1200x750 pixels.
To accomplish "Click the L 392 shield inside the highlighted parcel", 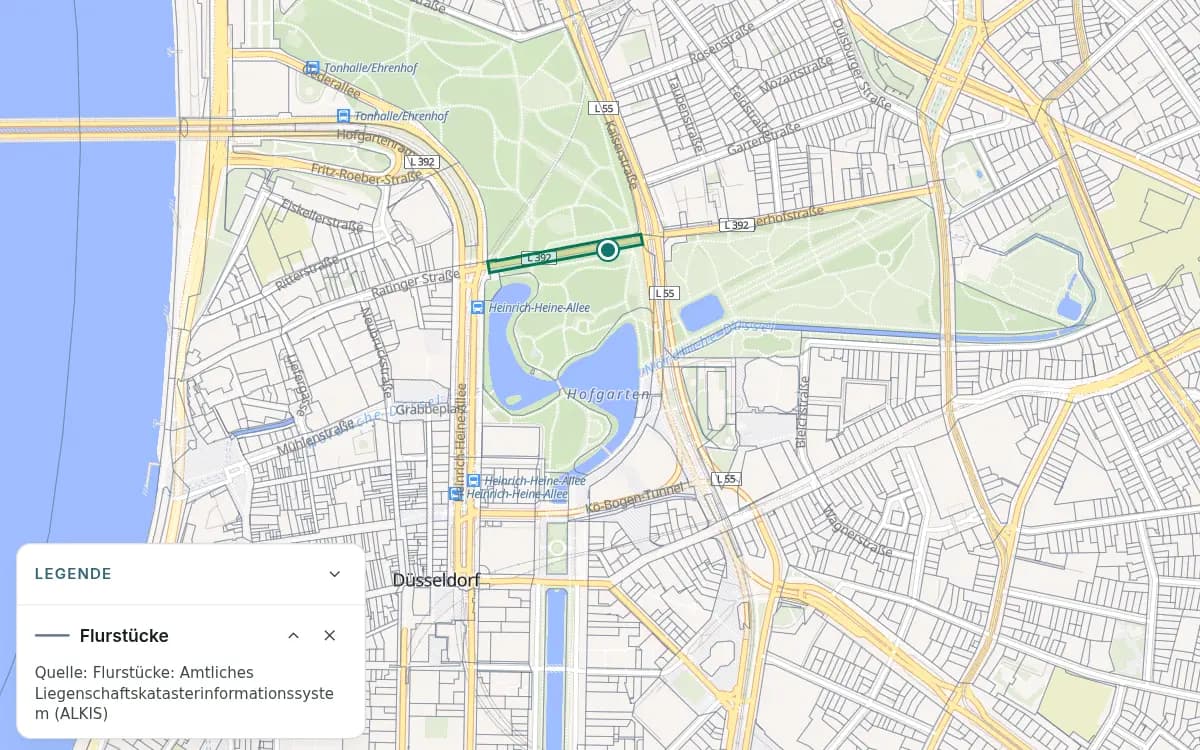I will [538, 258].
